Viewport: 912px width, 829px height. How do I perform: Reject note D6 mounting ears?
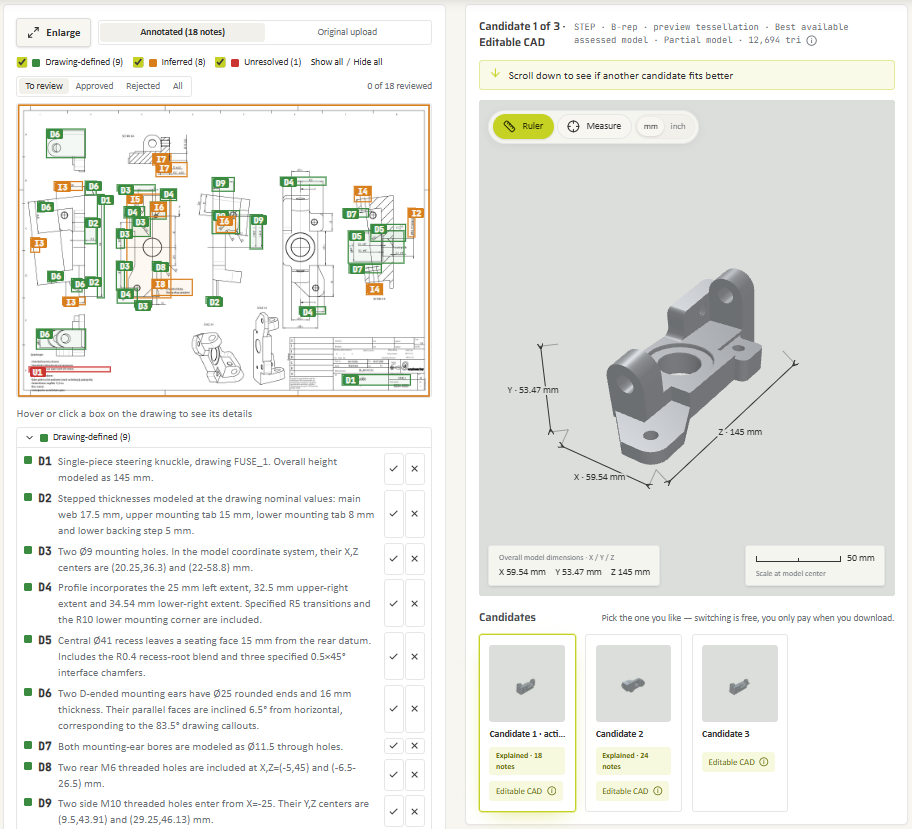tap(415, 709)
